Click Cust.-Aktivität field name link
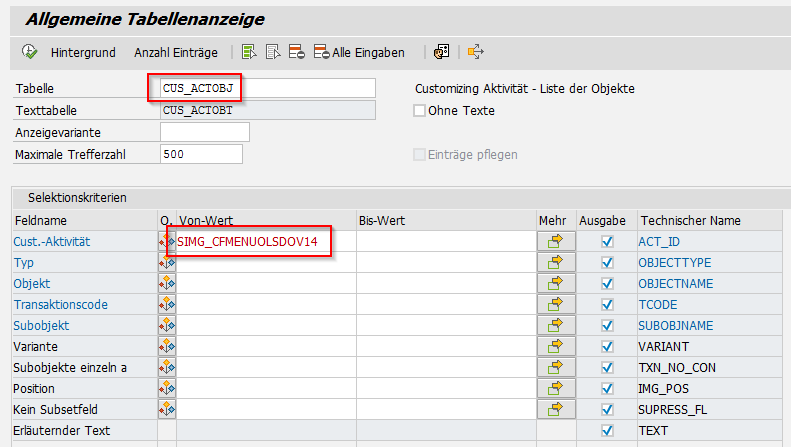Screen dimensions: 791x447 pos(52,242)
